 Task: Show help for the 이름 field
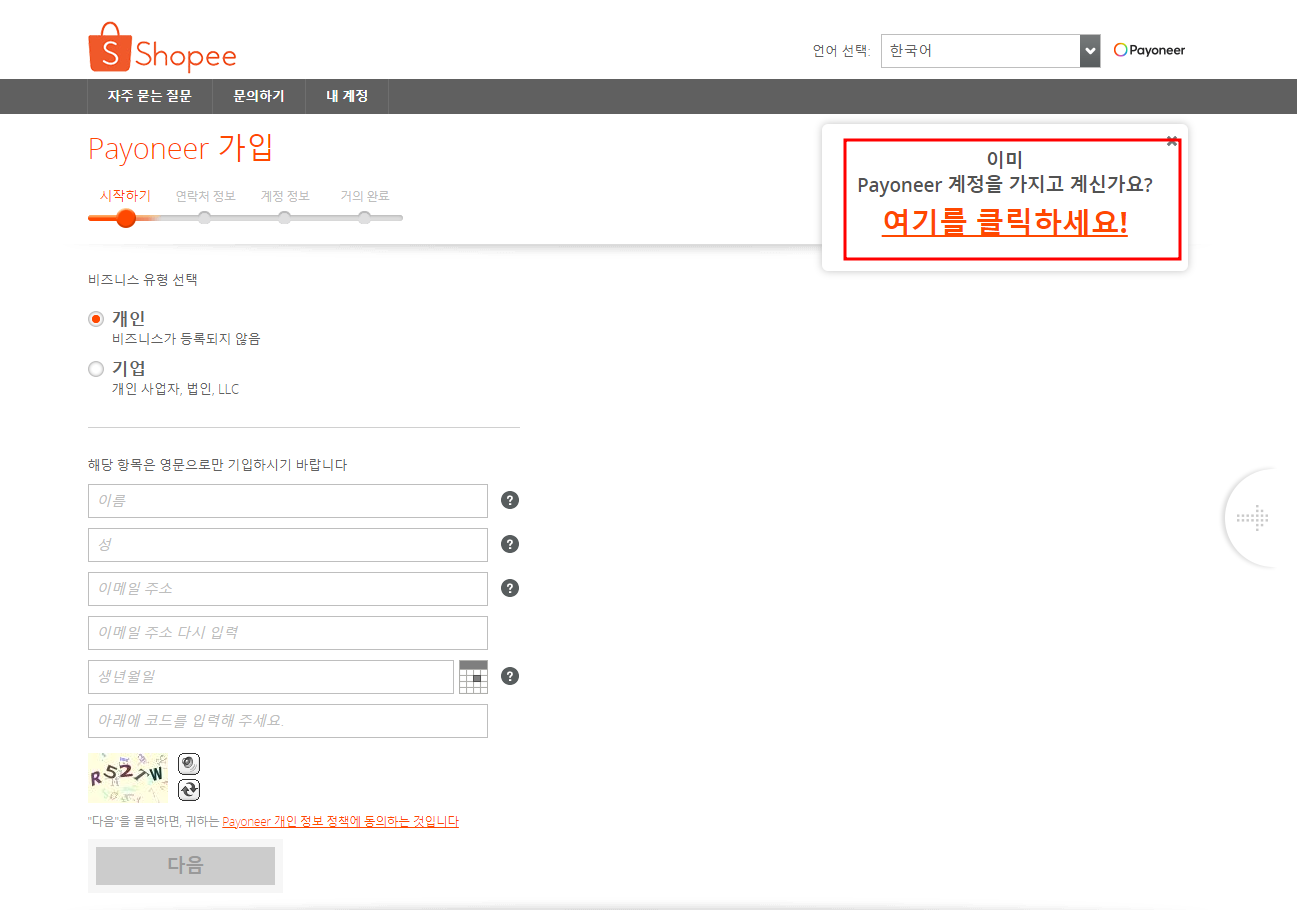[x=510, y=500]
